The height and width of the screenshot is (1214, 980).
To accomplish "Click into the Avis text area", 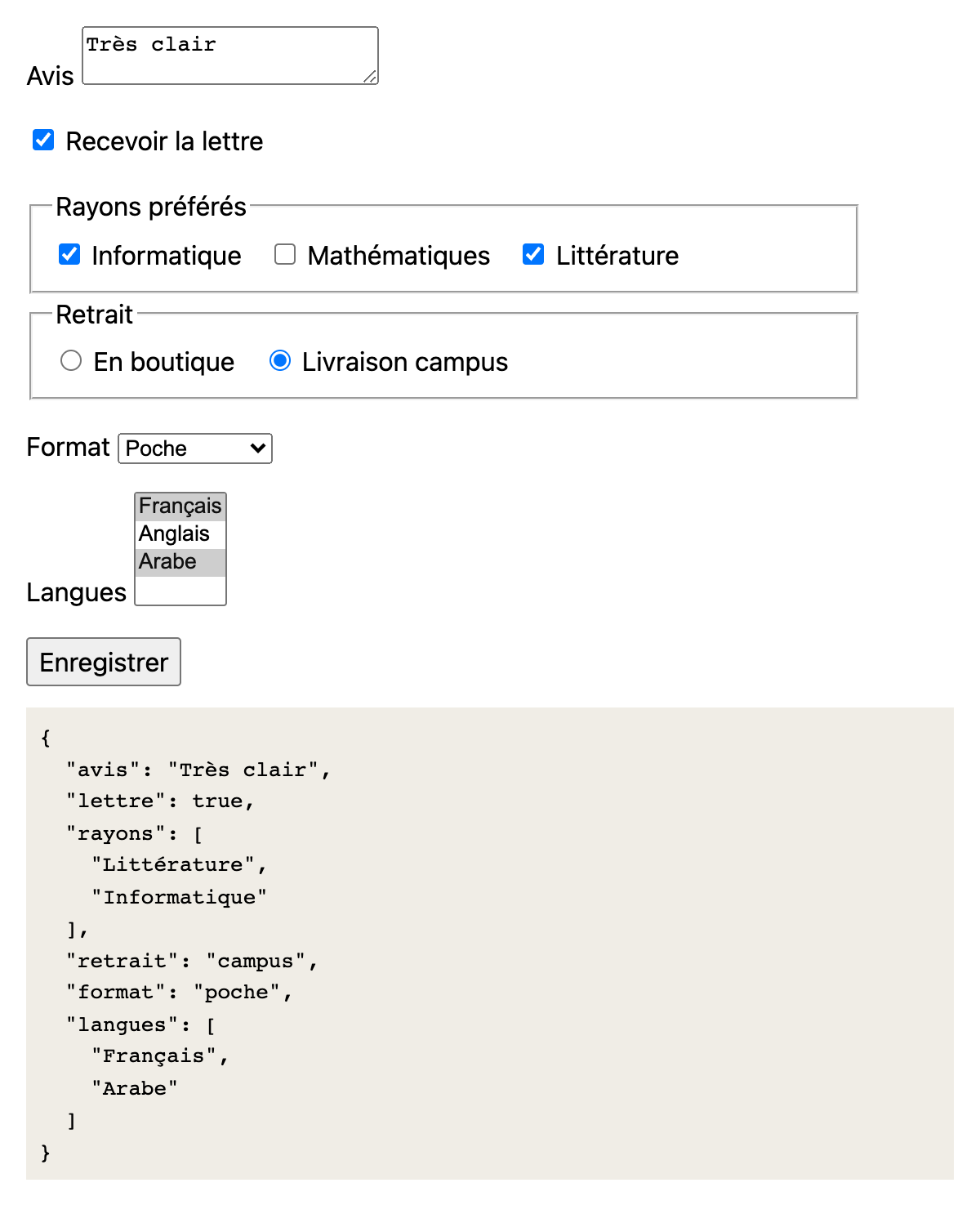I will [230, 56].
